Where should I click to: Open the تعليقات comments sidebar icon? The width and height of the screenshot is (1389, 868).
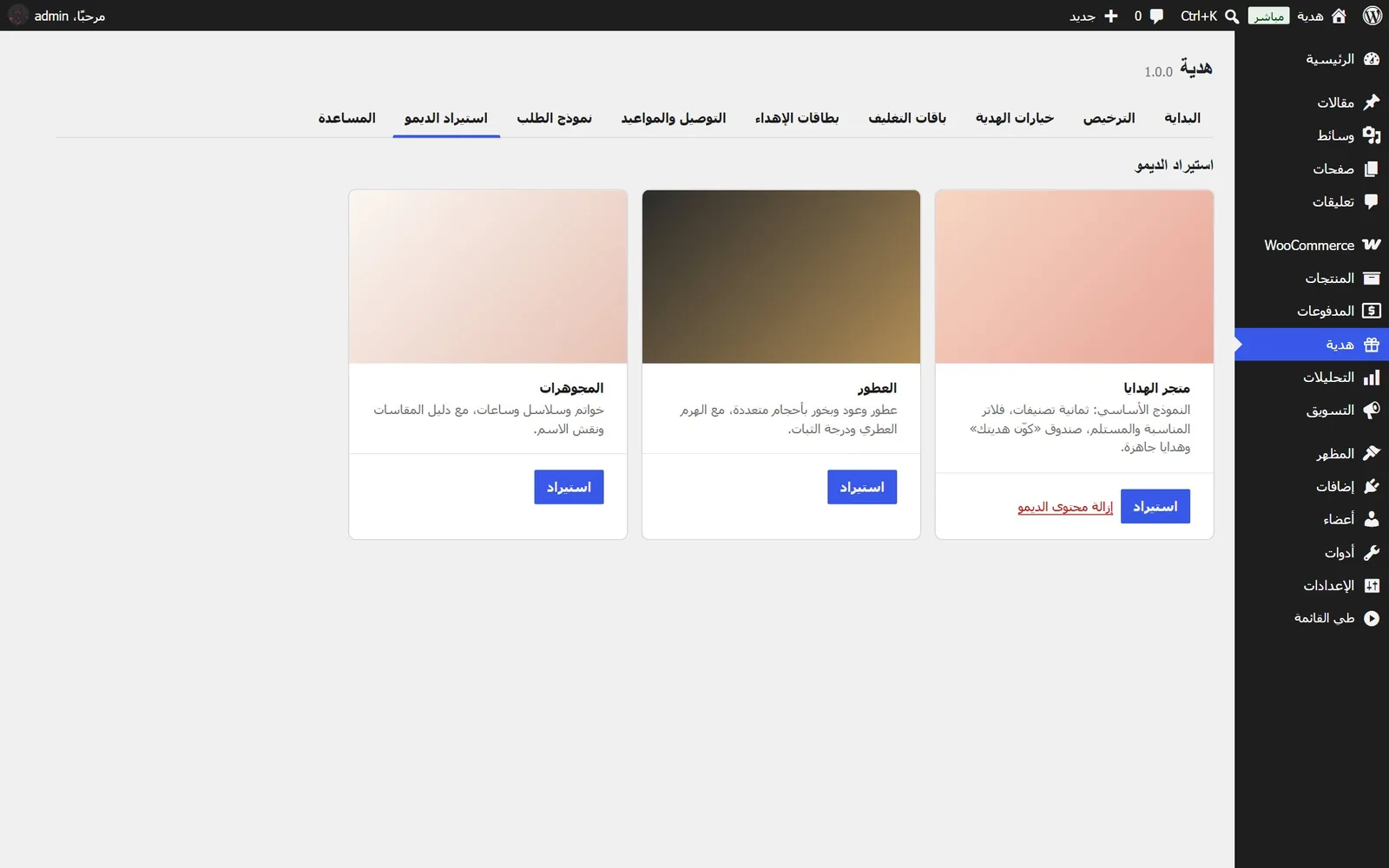(x=1372, y=201)
